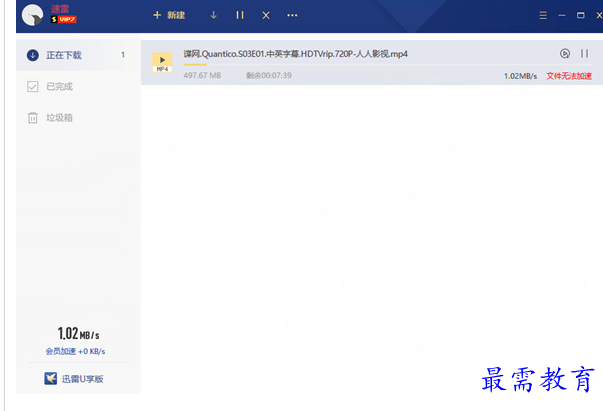Viewport: 603px width, 411px height.
Task: Click the downloading arrow icon in sidebar
Action: click(x=33, y=55)
